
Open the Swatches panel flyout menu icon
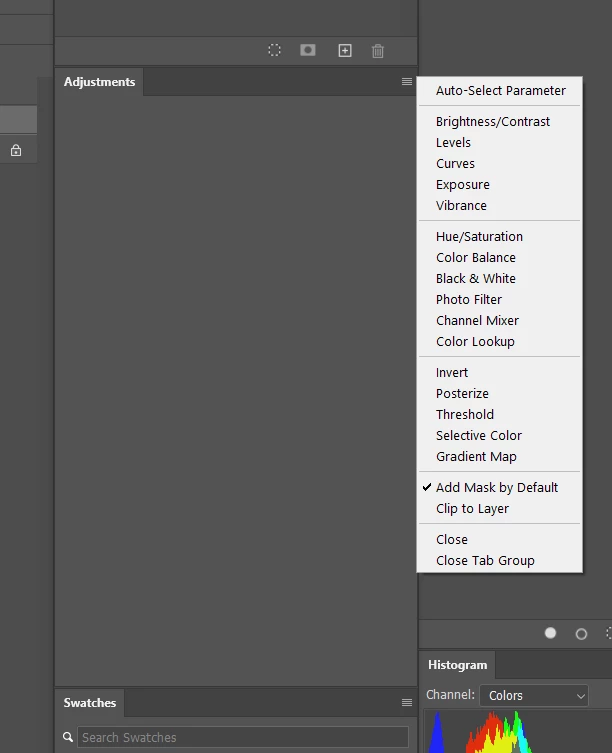407,703
